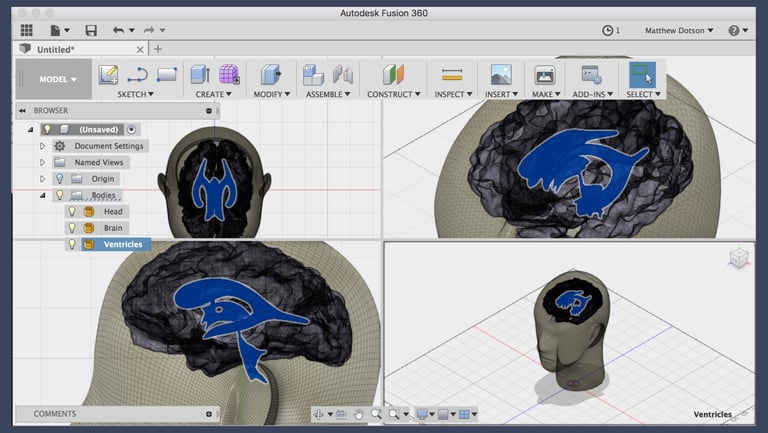Select the Press Pull modify tool
This screenshot has width=768, height=433.
(271, 74)
